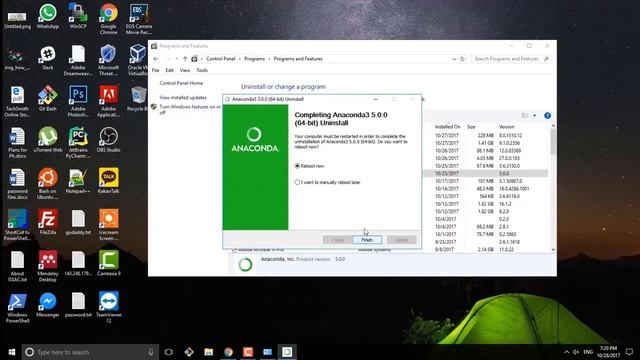
Task: Select the TeamViewer 12 desktop icon
Action: [x=109, y=307]
